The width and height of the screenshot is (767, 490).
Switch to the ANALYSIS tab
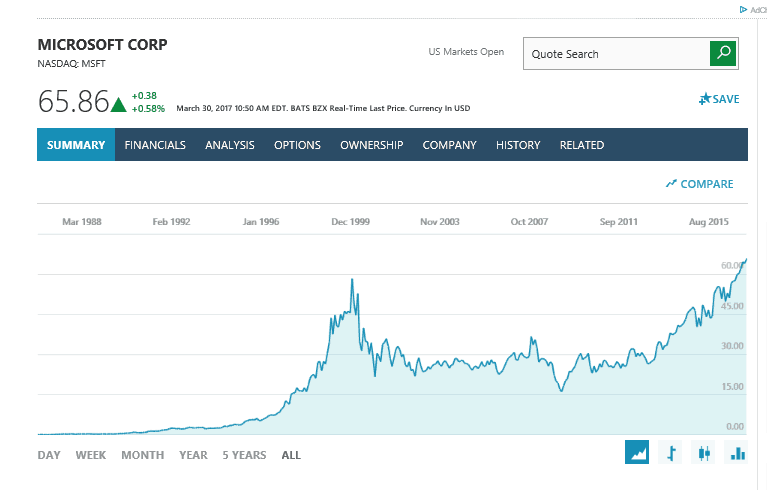pos(230,145)
